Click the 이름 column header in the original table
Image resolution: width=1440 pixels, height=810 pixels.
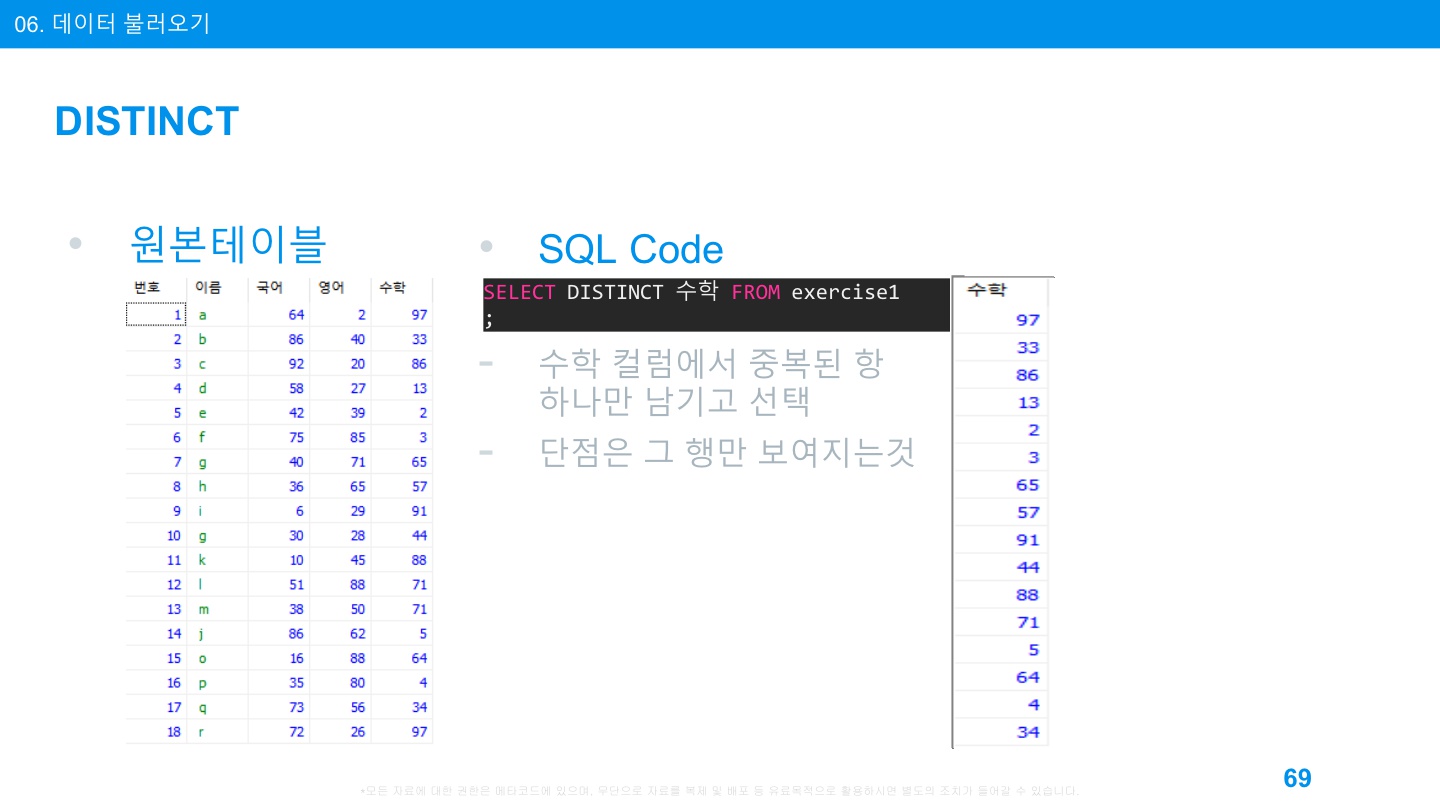pyautogui.click(x=208, y=288)
